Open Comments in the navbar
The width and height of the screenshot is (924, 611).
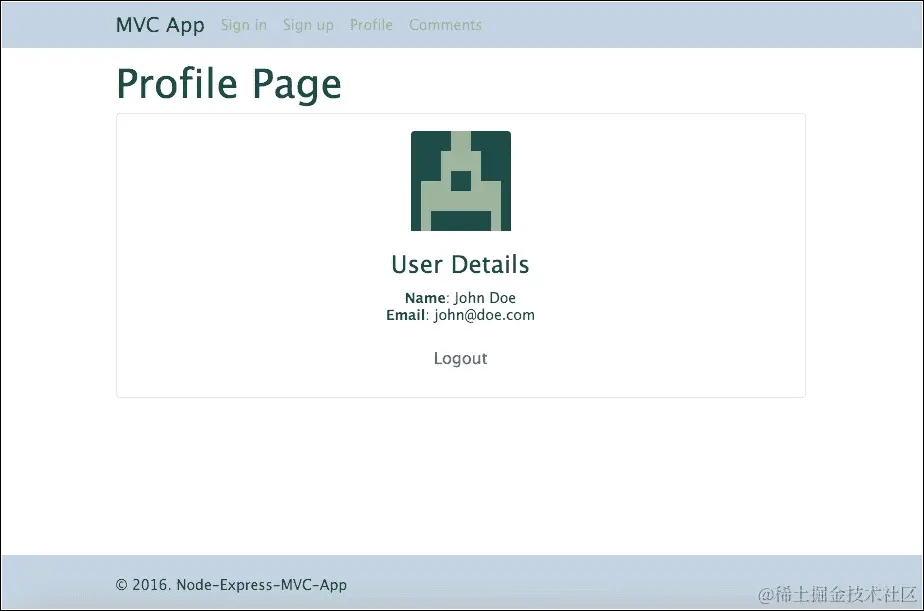pyautogui.click(x=446, y=25)
